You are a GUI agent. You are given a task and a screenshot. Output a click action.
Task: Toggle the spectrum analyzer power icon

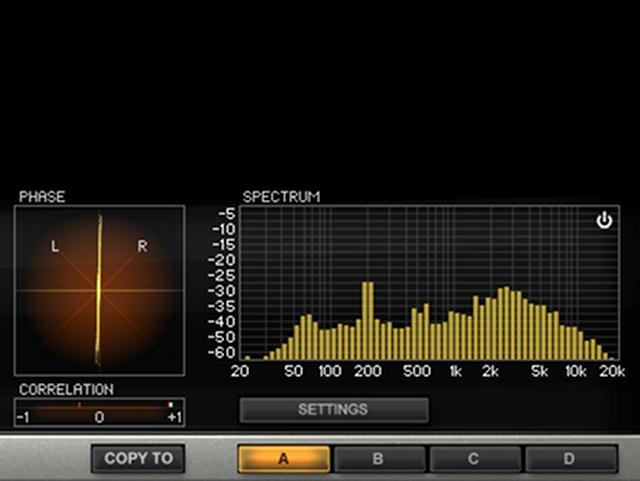(604, 220)
